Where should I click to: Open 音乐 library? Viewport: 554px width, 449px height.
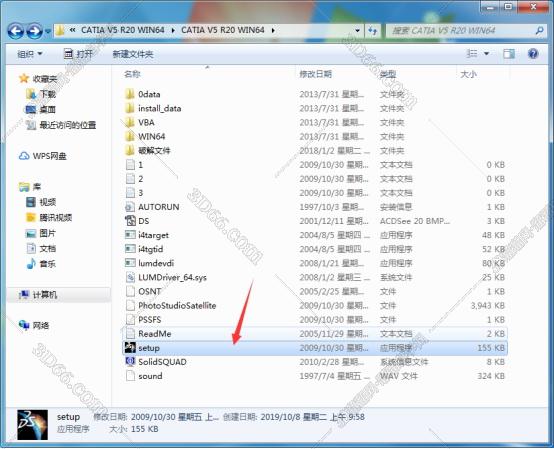point(41,264)
